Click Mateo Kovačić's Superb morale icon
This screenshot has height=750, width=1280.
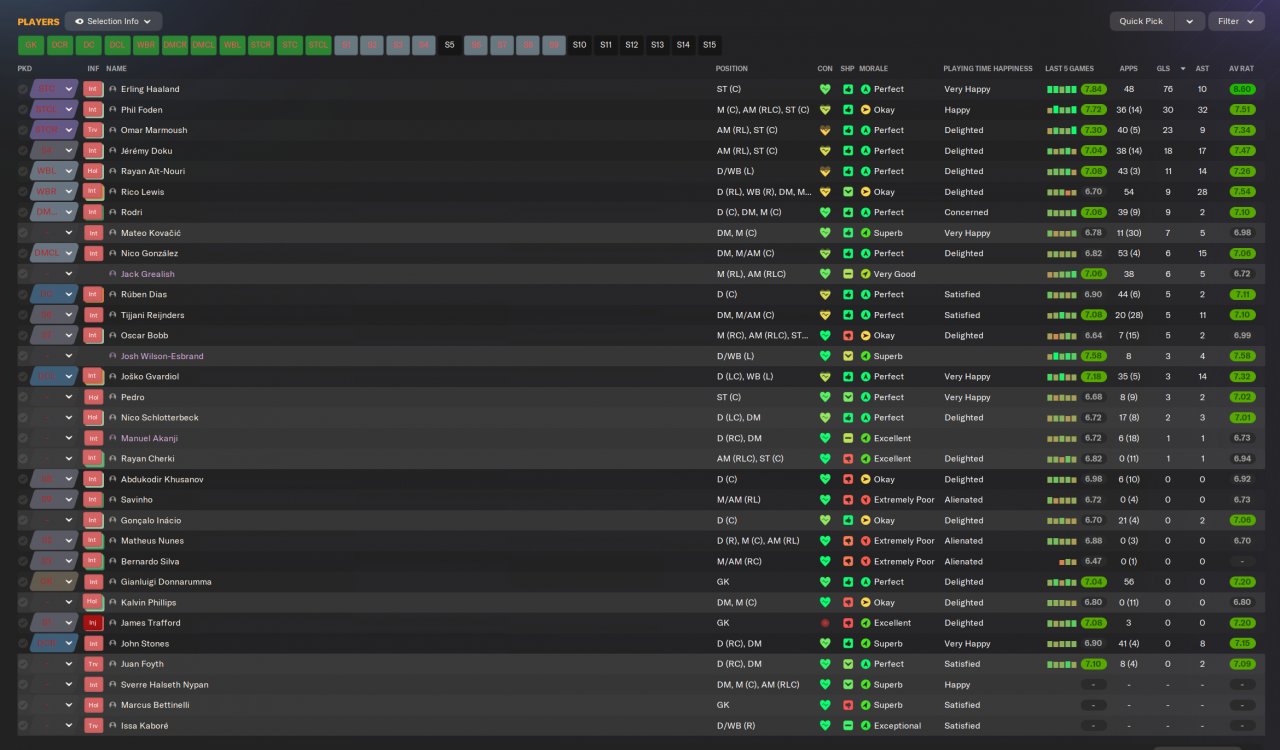tap(866, 233)
